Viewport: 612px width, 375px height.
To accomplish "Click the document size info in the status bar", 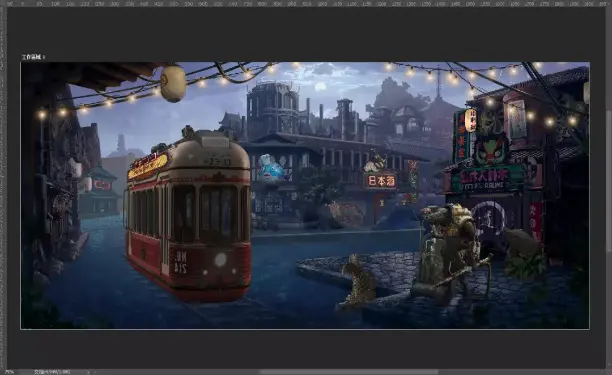I will [x=52, y=372].
